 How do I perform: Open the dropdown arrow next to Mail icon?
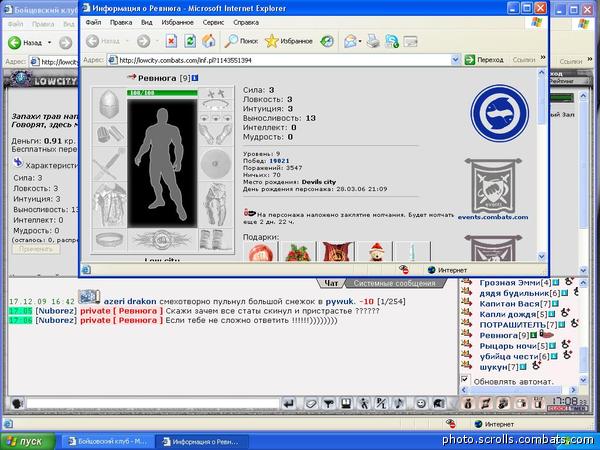coord(360,41)
